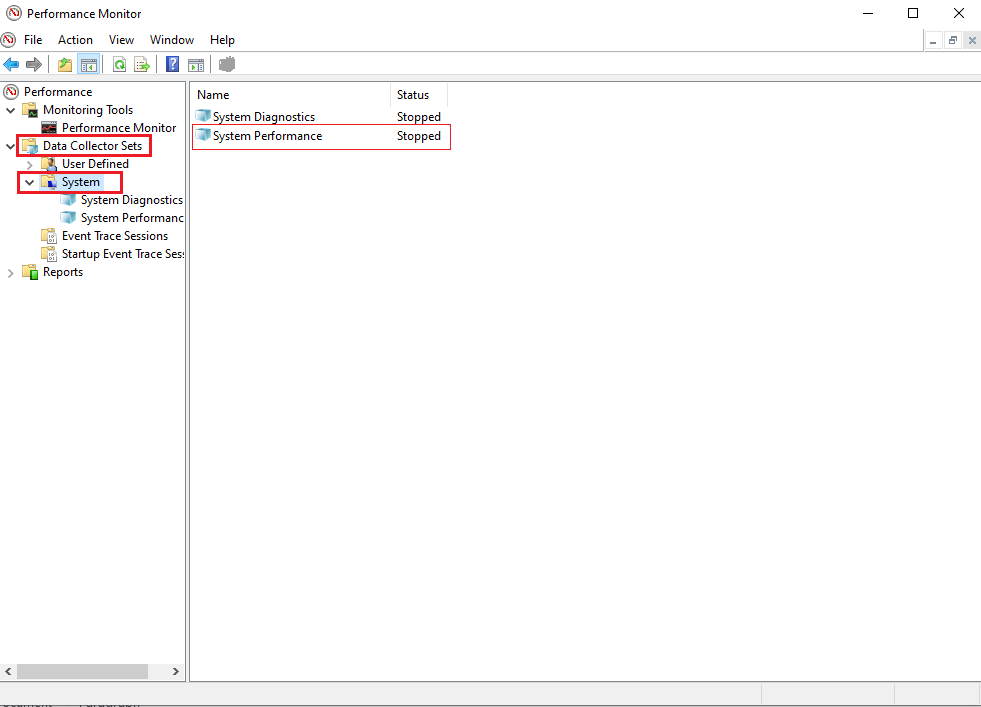Click the System Diagnostics icon in the tree

pyautogui.click(x=68, y=200)
